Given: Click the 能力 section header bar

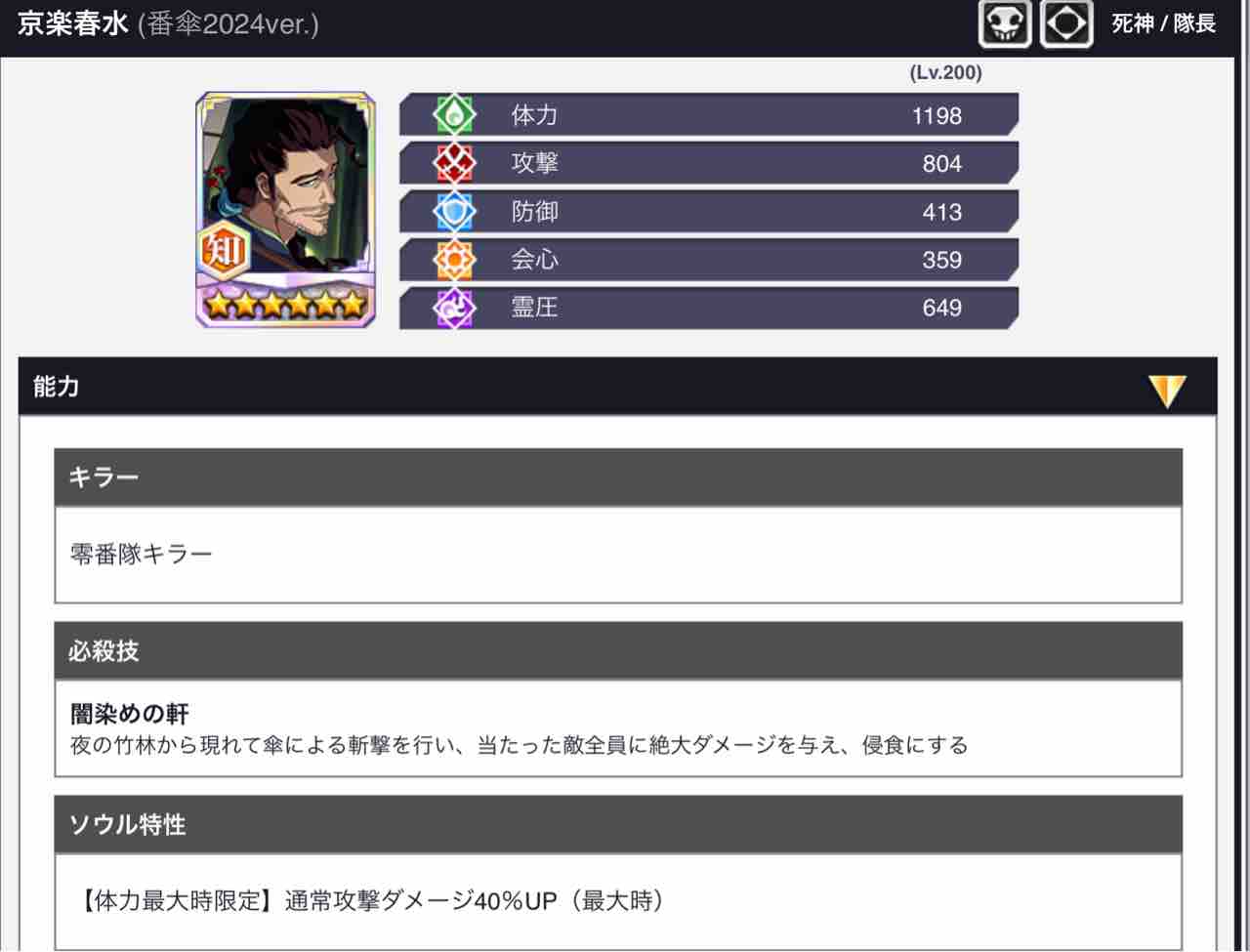Looking at the screenshot, I should (x=617, y=387).
